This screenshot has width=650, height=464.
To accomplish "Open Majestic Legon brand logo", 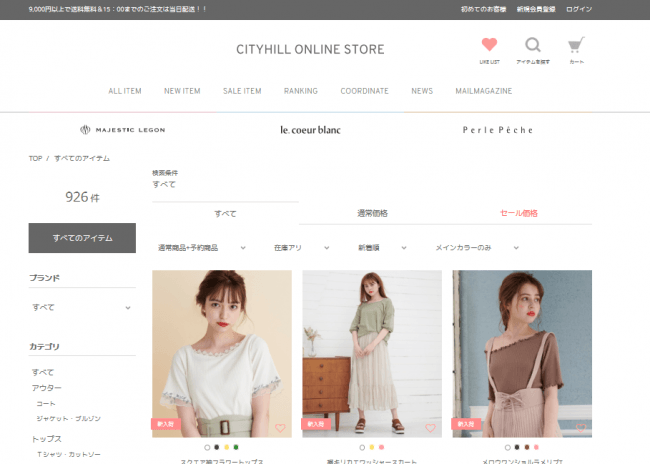I will point(122,130).
